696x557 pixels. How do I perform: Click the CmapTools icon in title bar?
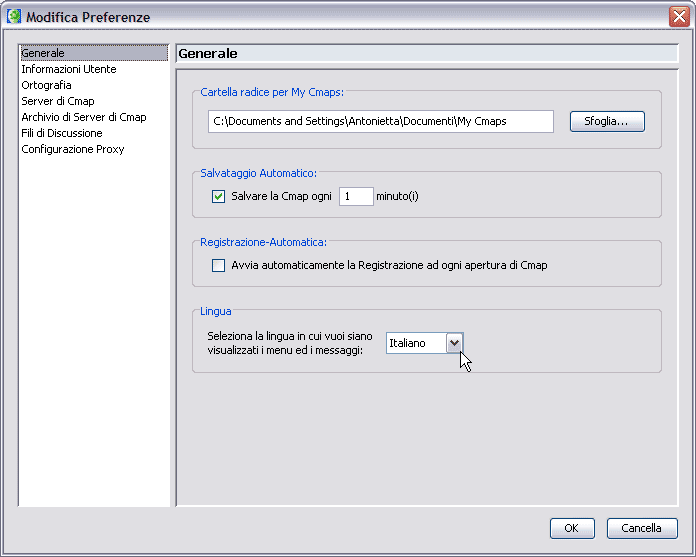click(x=14, y=16)
